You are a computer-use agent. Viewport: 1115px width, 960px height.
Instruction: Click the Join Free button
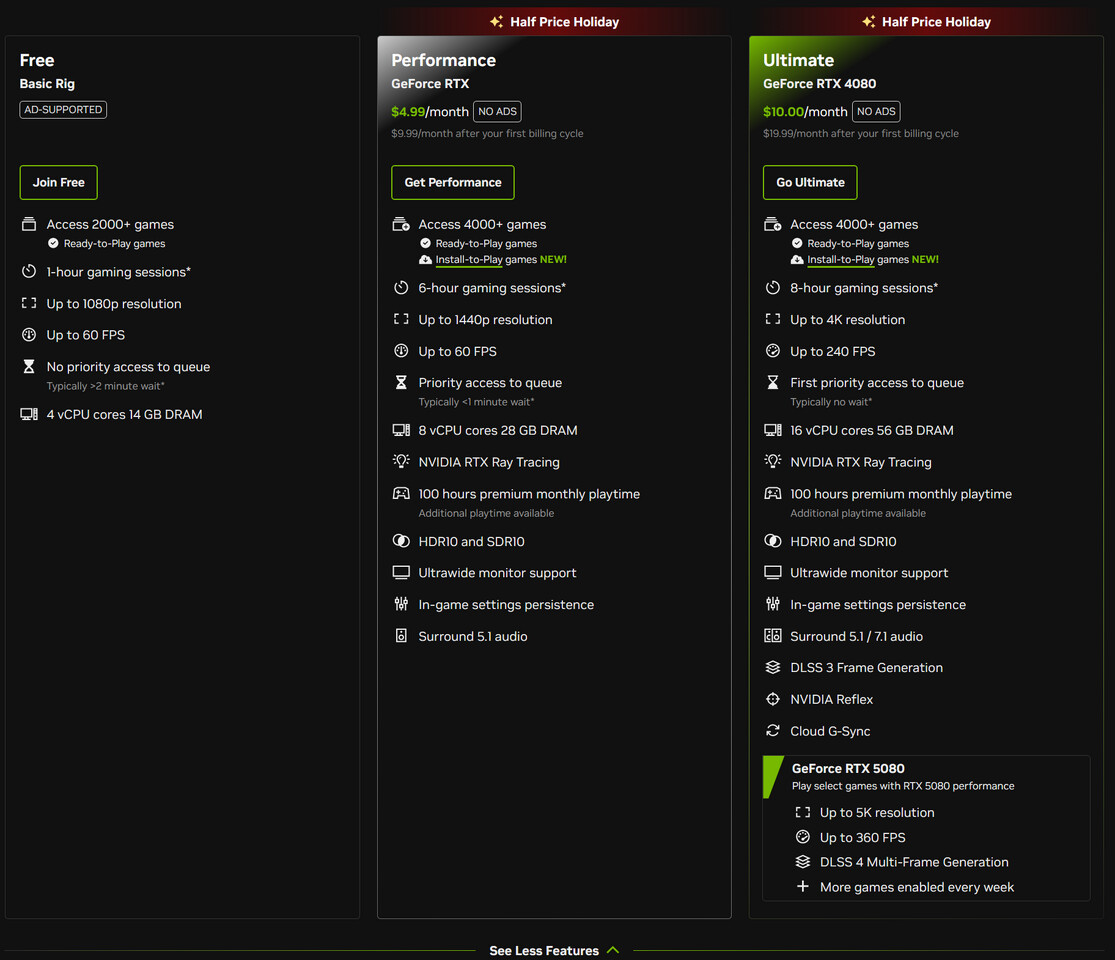coord(58,182)
